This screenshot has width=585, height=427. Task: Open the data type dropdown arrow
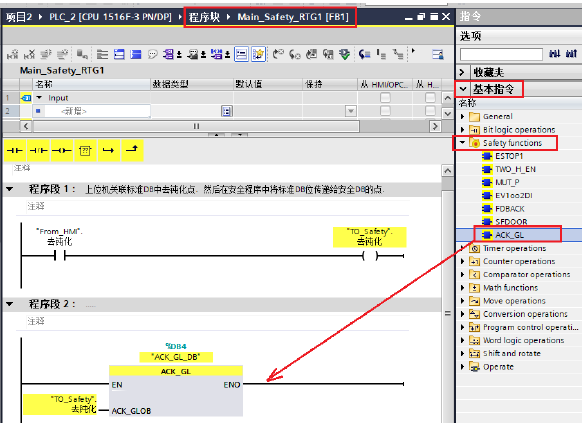(350, 111)
